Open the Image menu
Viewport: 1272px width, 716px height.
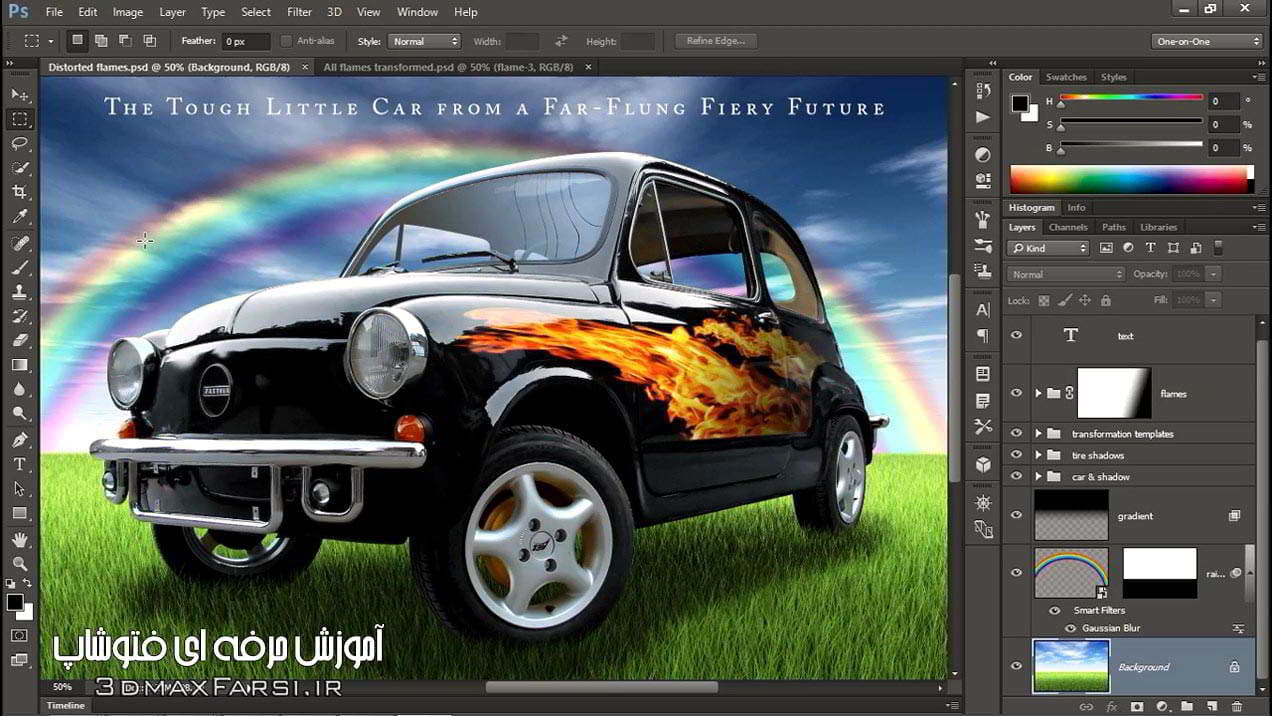(x=127, y=12)
